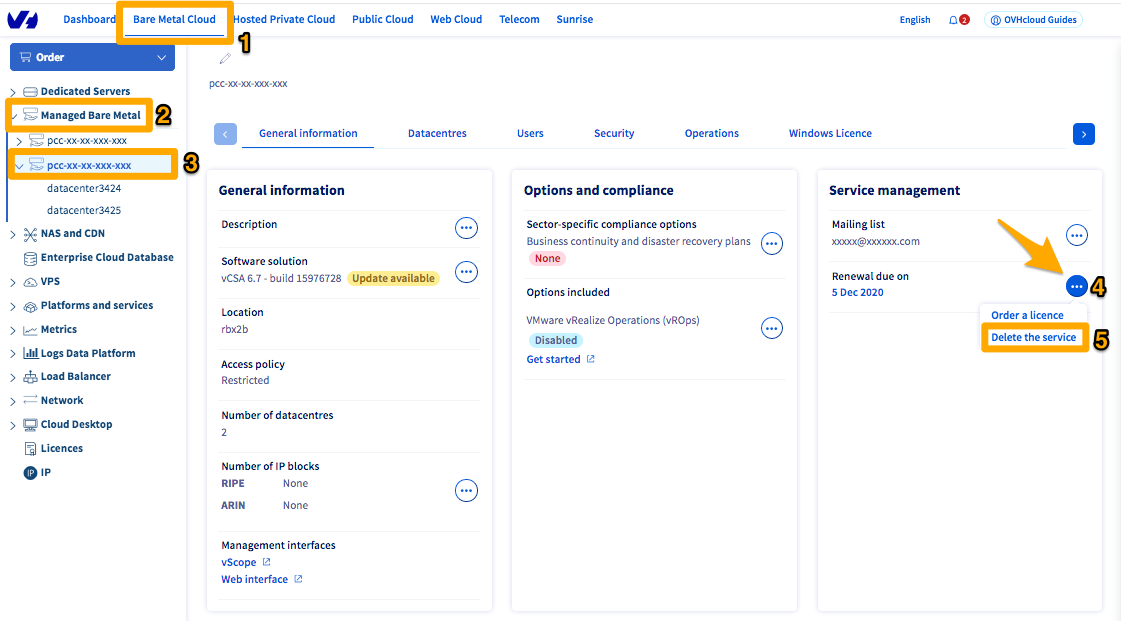Click the Renewal due on ellipsis button
This screenshot has width=1121, height=621.
1076,287
